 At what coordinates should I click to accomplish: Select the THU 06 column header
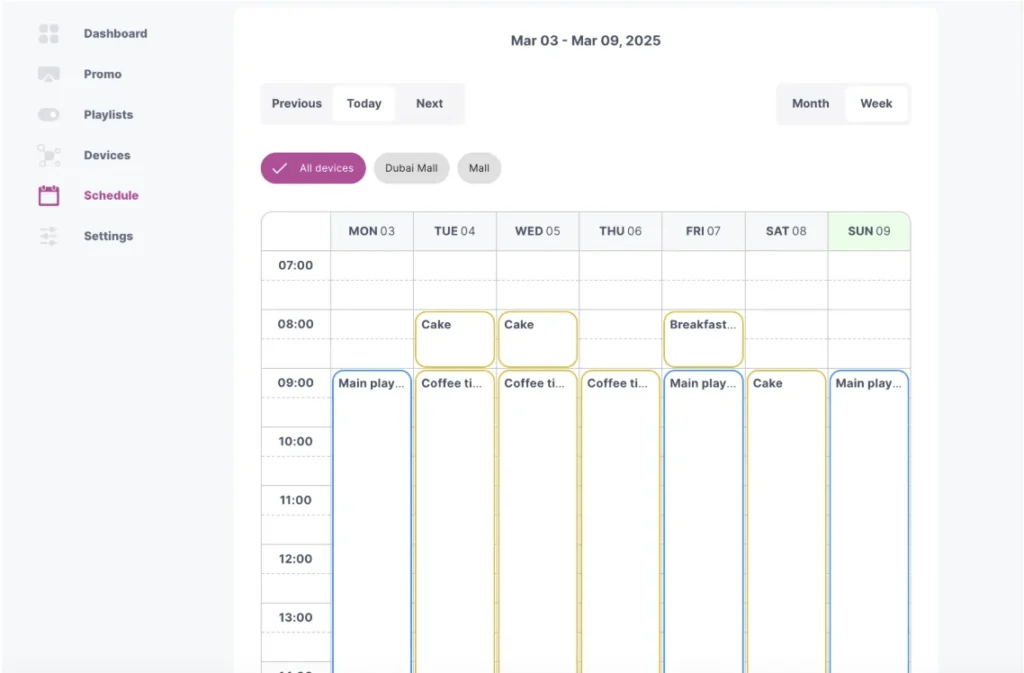(x=620, y=231)
